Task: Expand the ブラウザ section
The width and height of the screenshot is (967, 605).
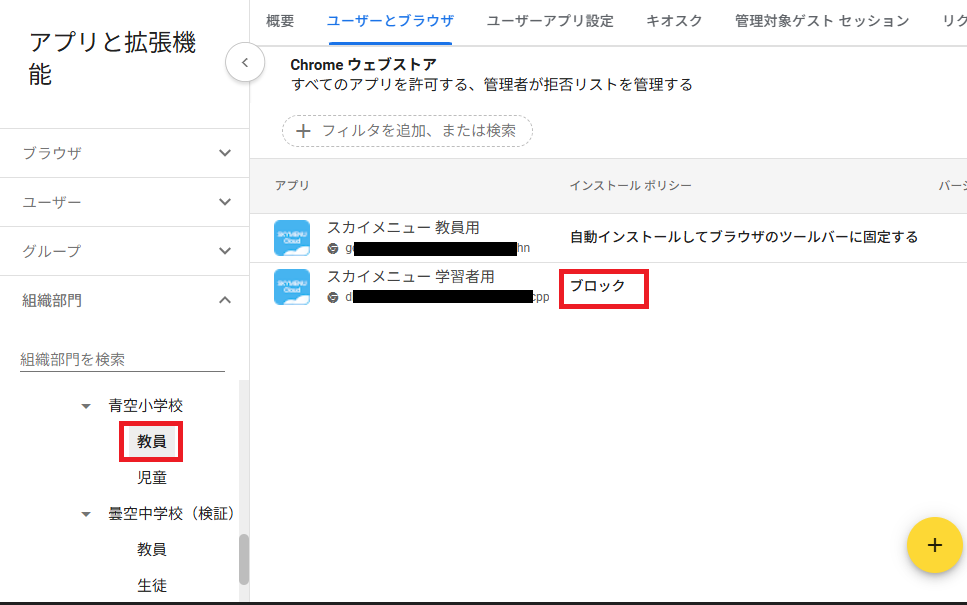Action: click(225, 153)
